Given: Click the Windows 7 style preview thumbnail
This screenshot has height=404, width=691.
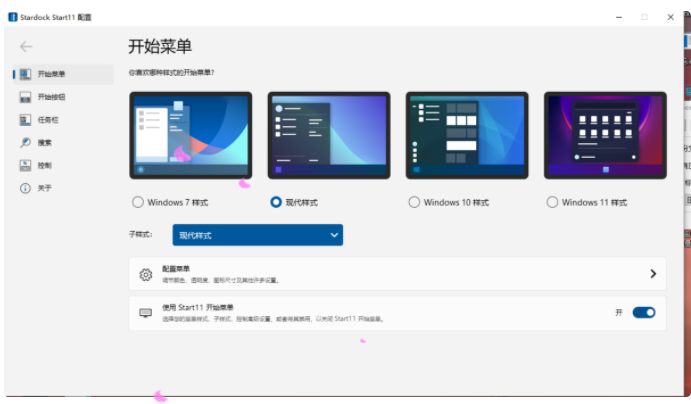Looking at the screenshot, I should point(191,135).
